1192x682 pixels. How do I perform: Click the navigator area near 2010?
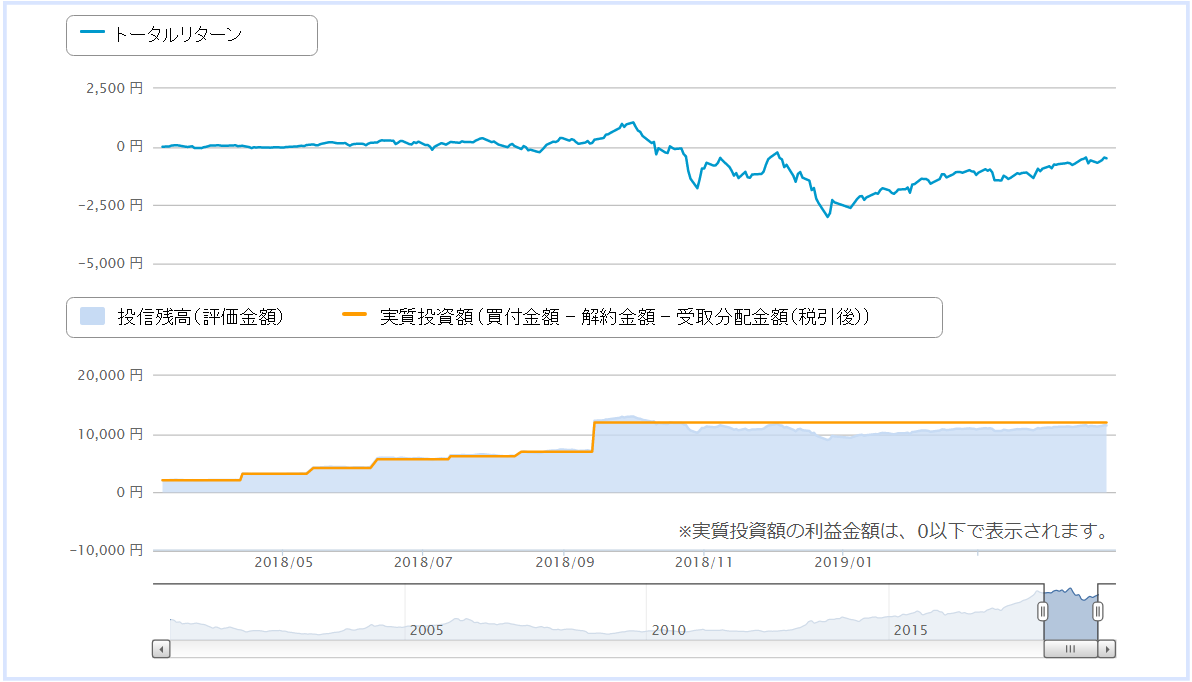point(669,630)
